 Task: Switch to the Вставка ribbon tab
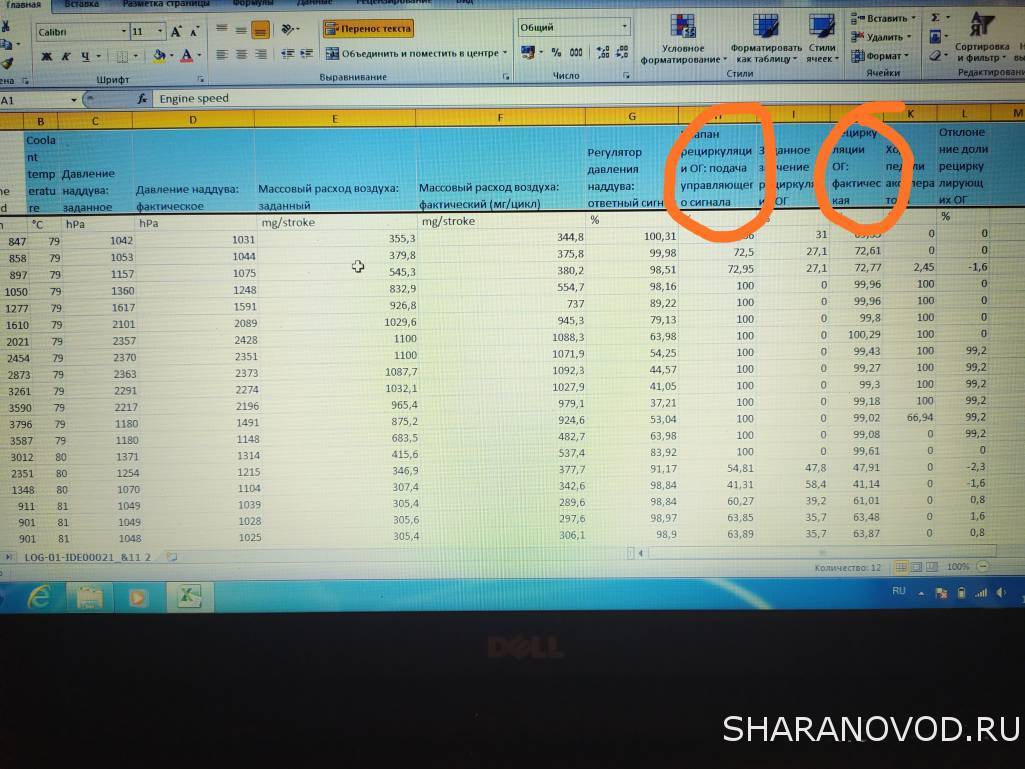(81, 4)
